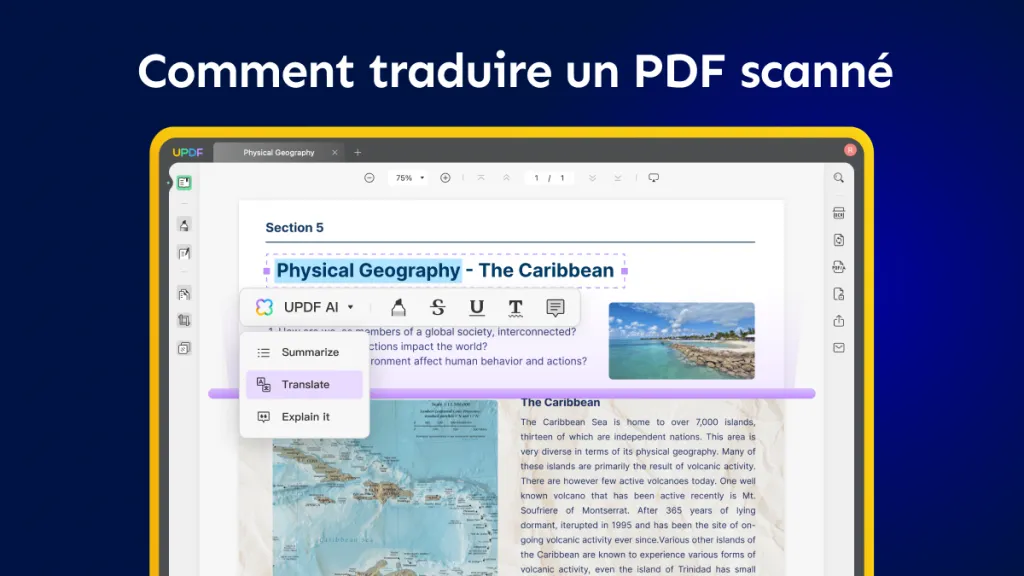1024x576 pixels.
Task: Open the crop pages tool
Action: [184, 321]
